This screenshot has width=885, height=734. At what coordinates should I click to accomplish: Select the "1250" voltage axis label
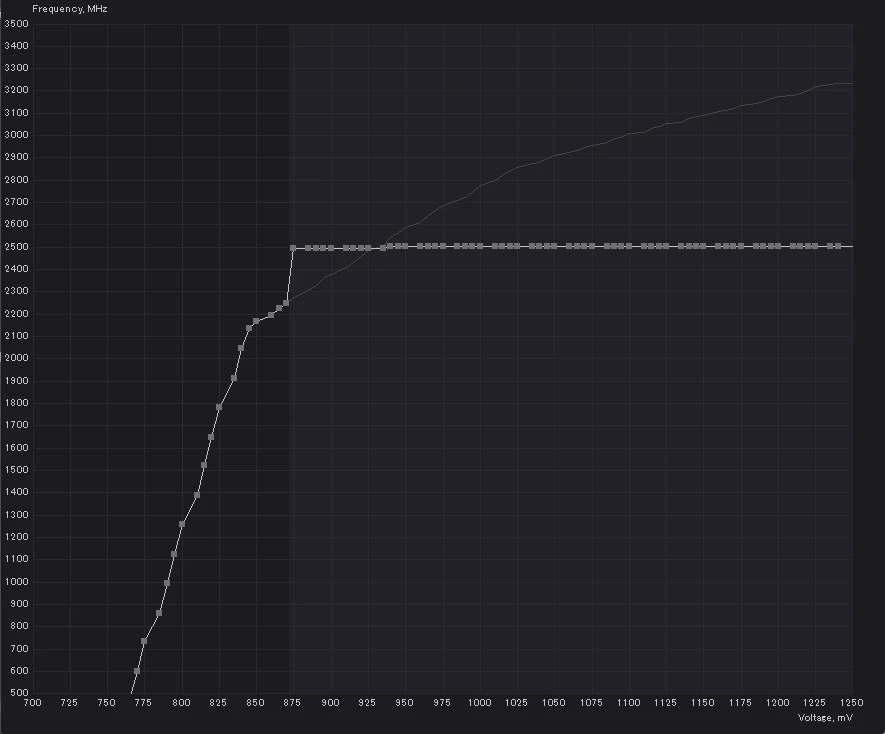point(852,702)
